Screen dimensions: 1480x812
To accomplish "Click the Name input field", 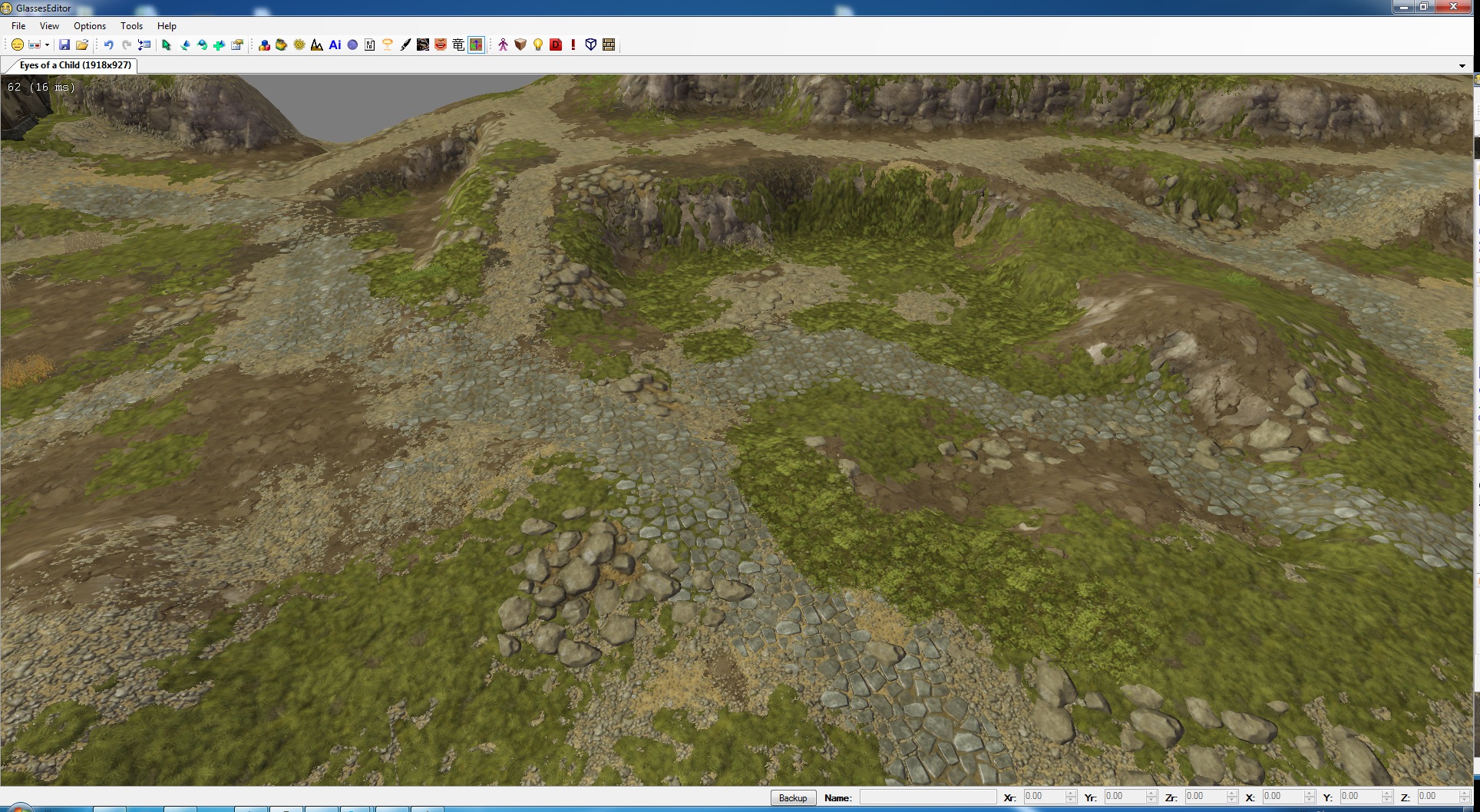I will coord(927,797).
